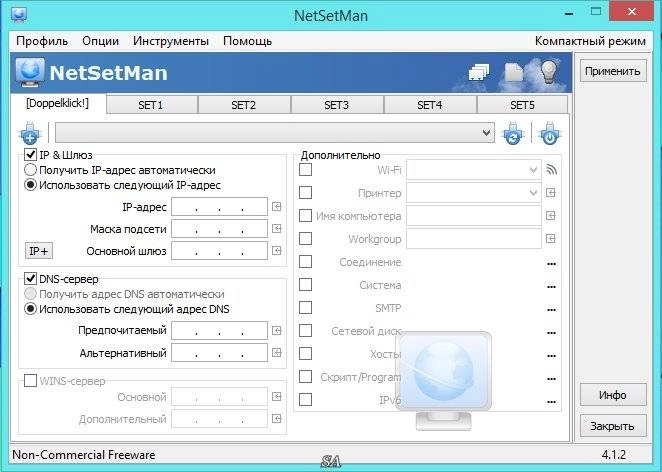Open the Принтер dropdown list

click(x=474, y=193)
